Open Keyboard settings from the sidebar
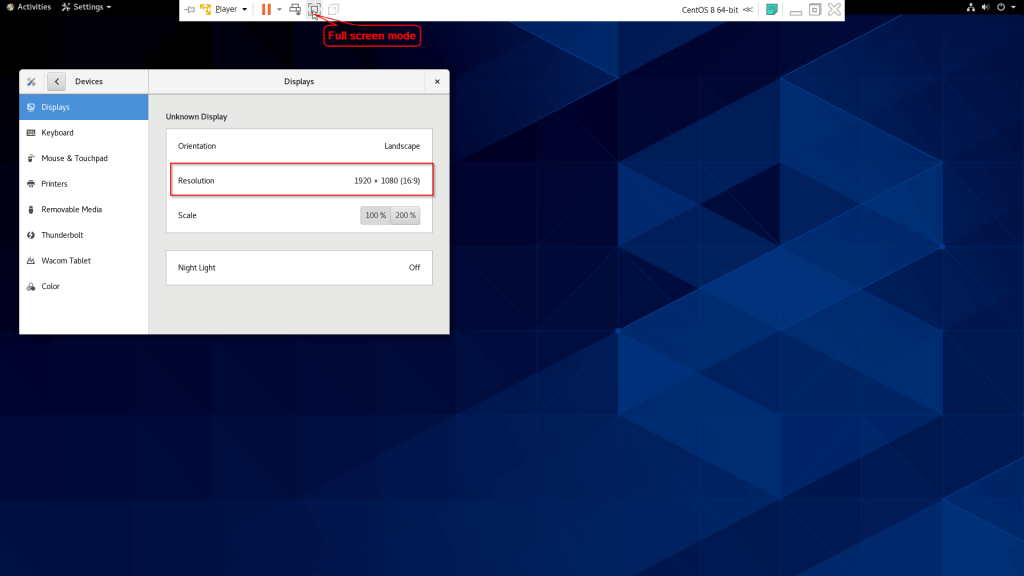1024x576 pixels. 57,132
